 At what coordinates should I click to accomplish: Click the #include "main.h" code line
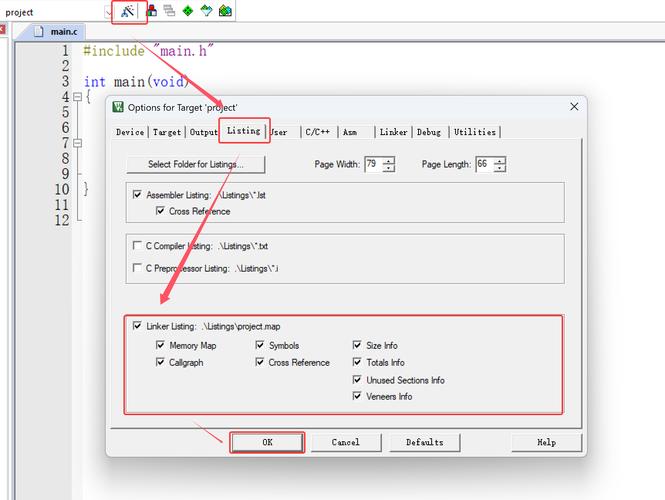coord(148,51)
